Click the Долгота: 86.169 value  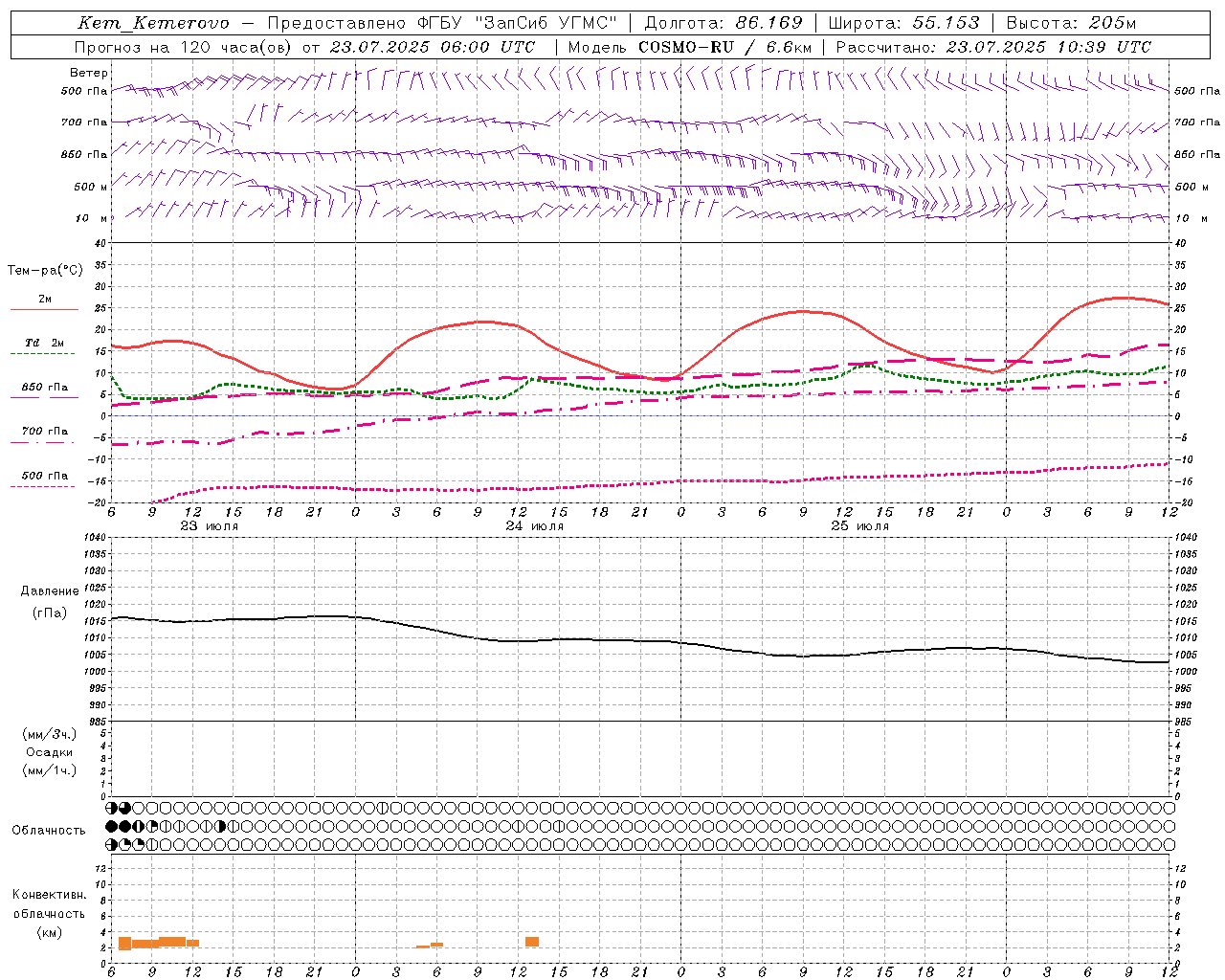click(x=724, y=24)
